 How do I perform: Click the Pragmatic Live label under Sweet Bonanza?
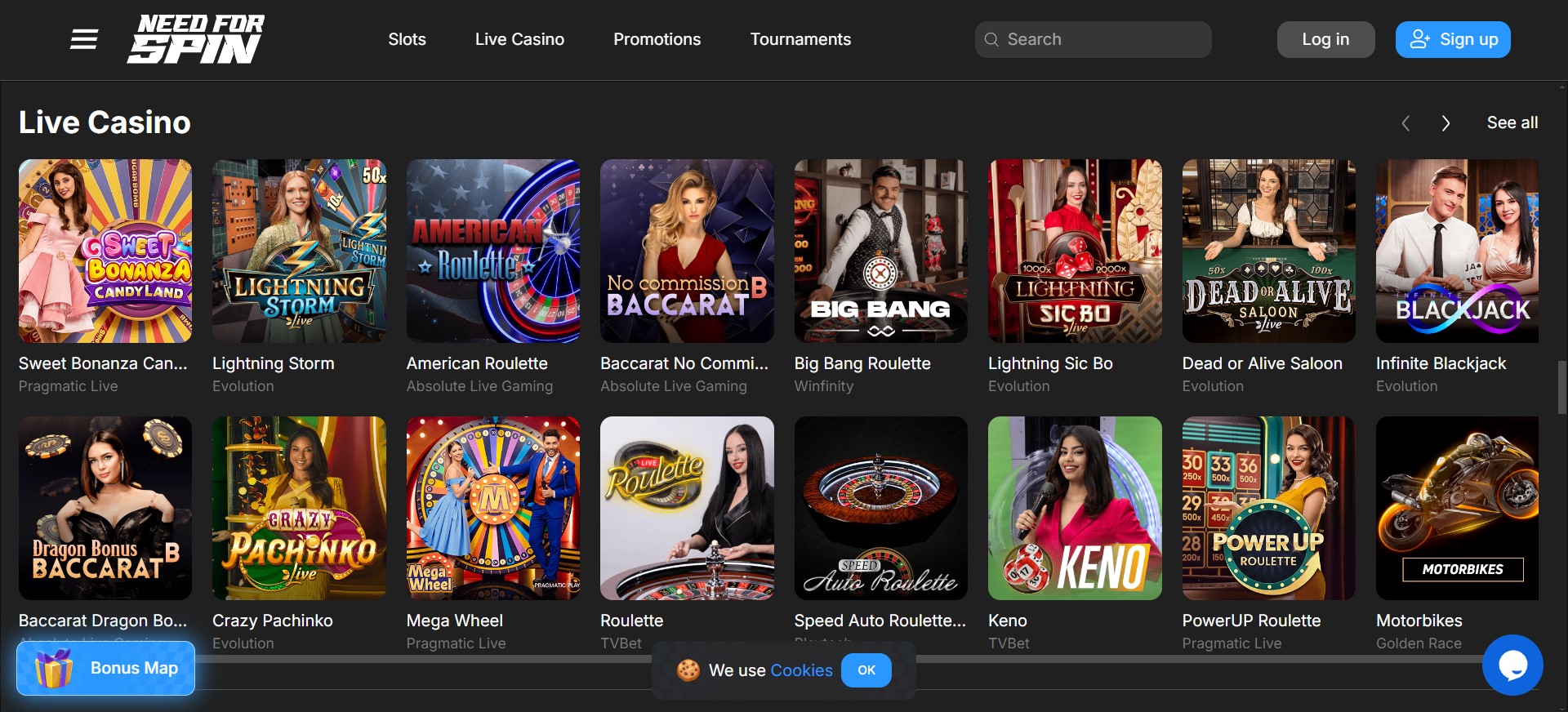tap(68, 386)
